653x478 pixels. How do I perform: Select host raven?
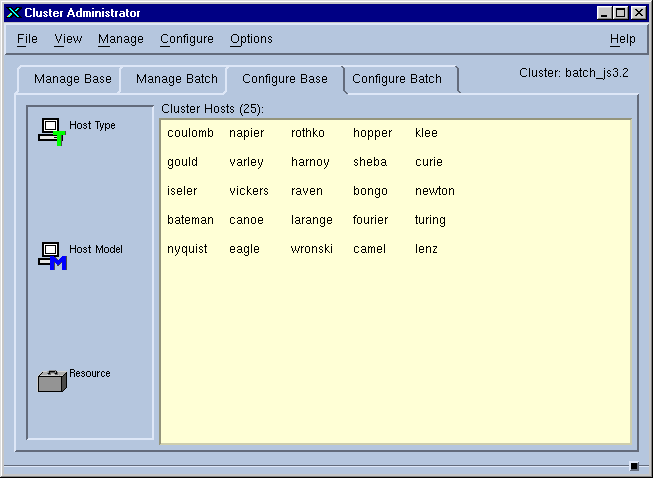point(307,191)
